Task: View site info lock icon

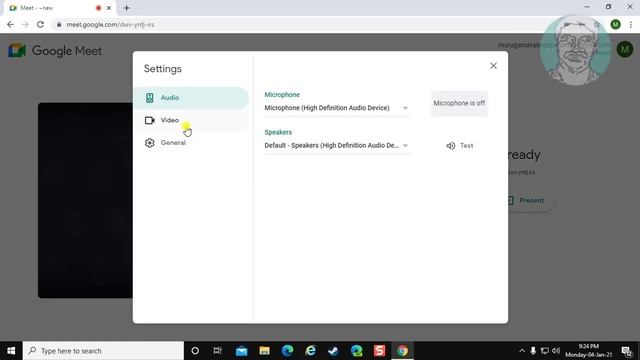Action: tap(59, 24)
